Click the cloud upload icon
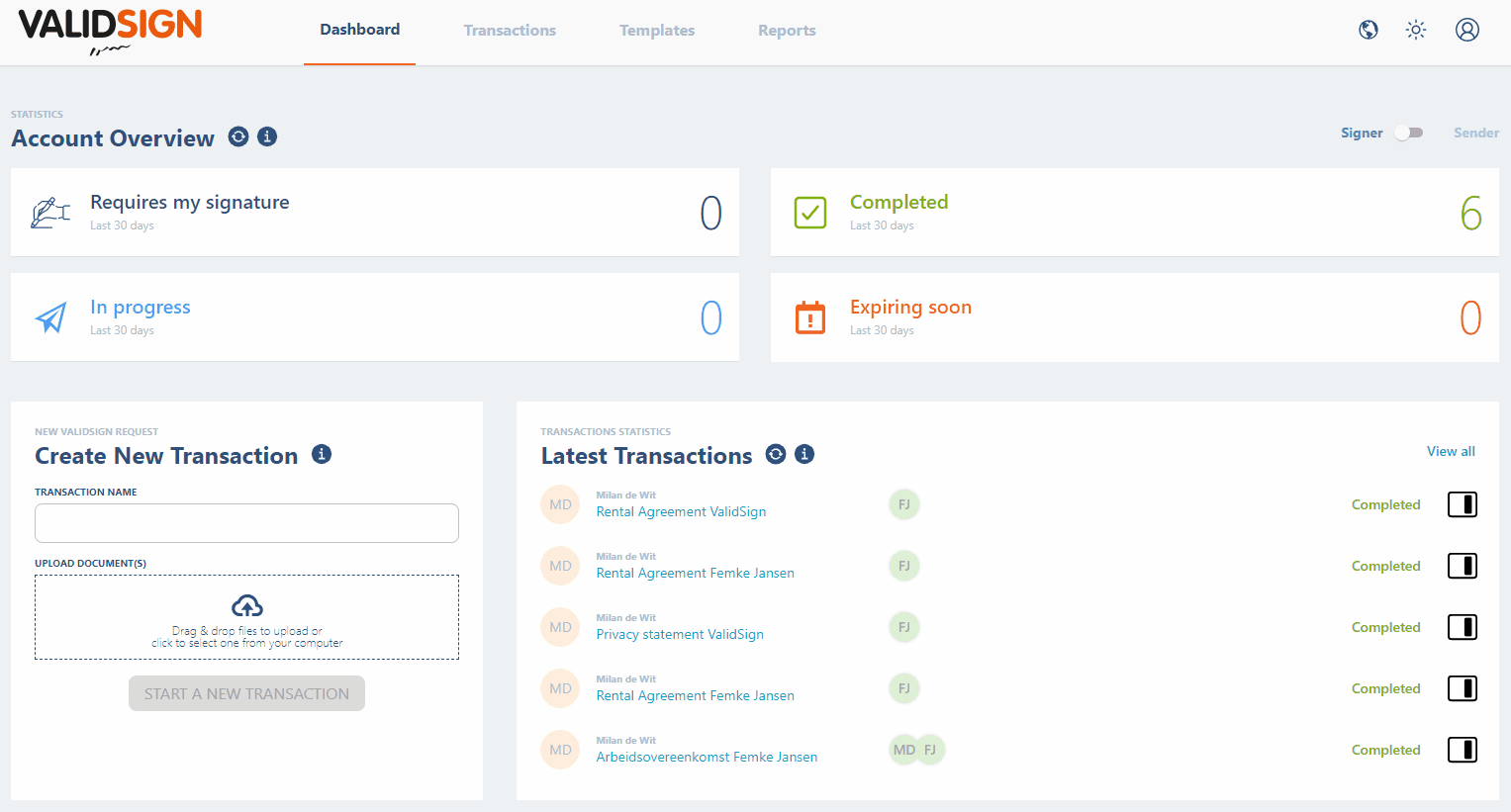The image size is (1511, 812). [247, 605]
